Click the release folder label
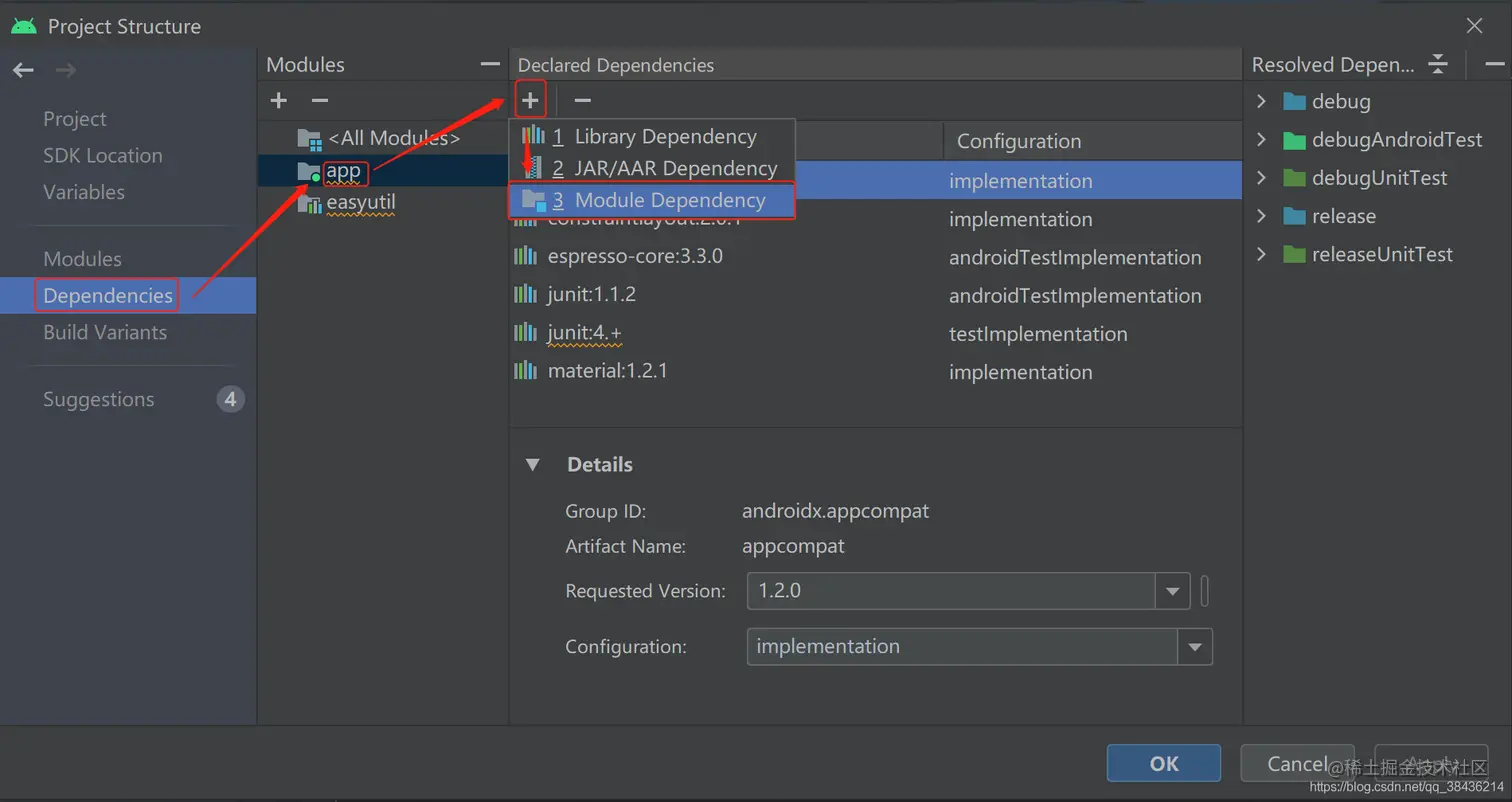Screen dimensions: 1512x802 1344,216
